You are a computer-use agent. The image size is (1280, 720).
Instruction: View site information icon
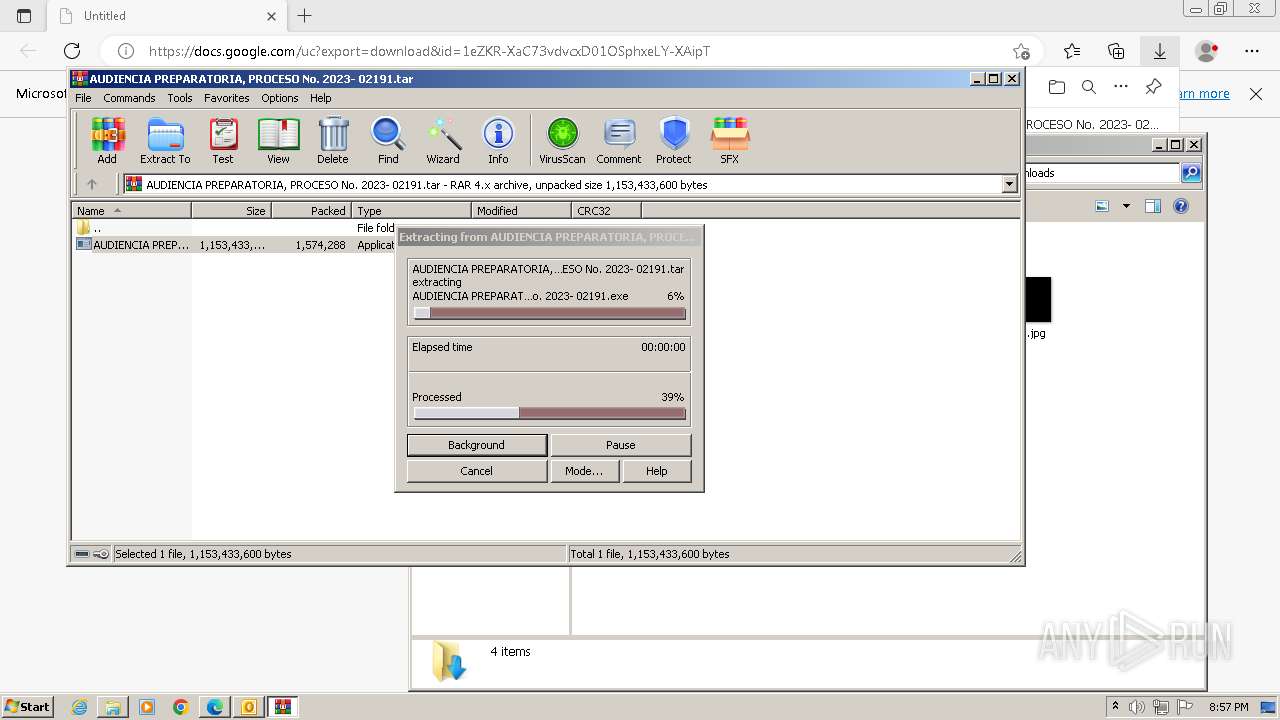tap(126, 51)
